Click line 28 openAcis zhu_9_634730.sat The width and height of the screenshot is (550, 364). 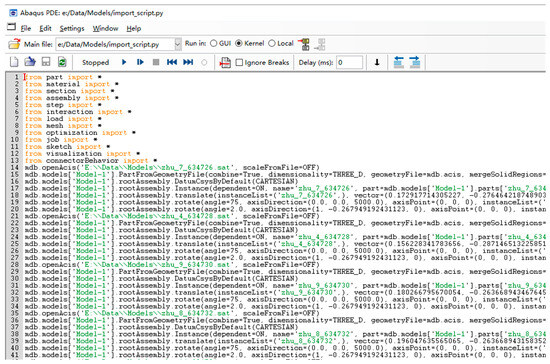tap(172, 265)
